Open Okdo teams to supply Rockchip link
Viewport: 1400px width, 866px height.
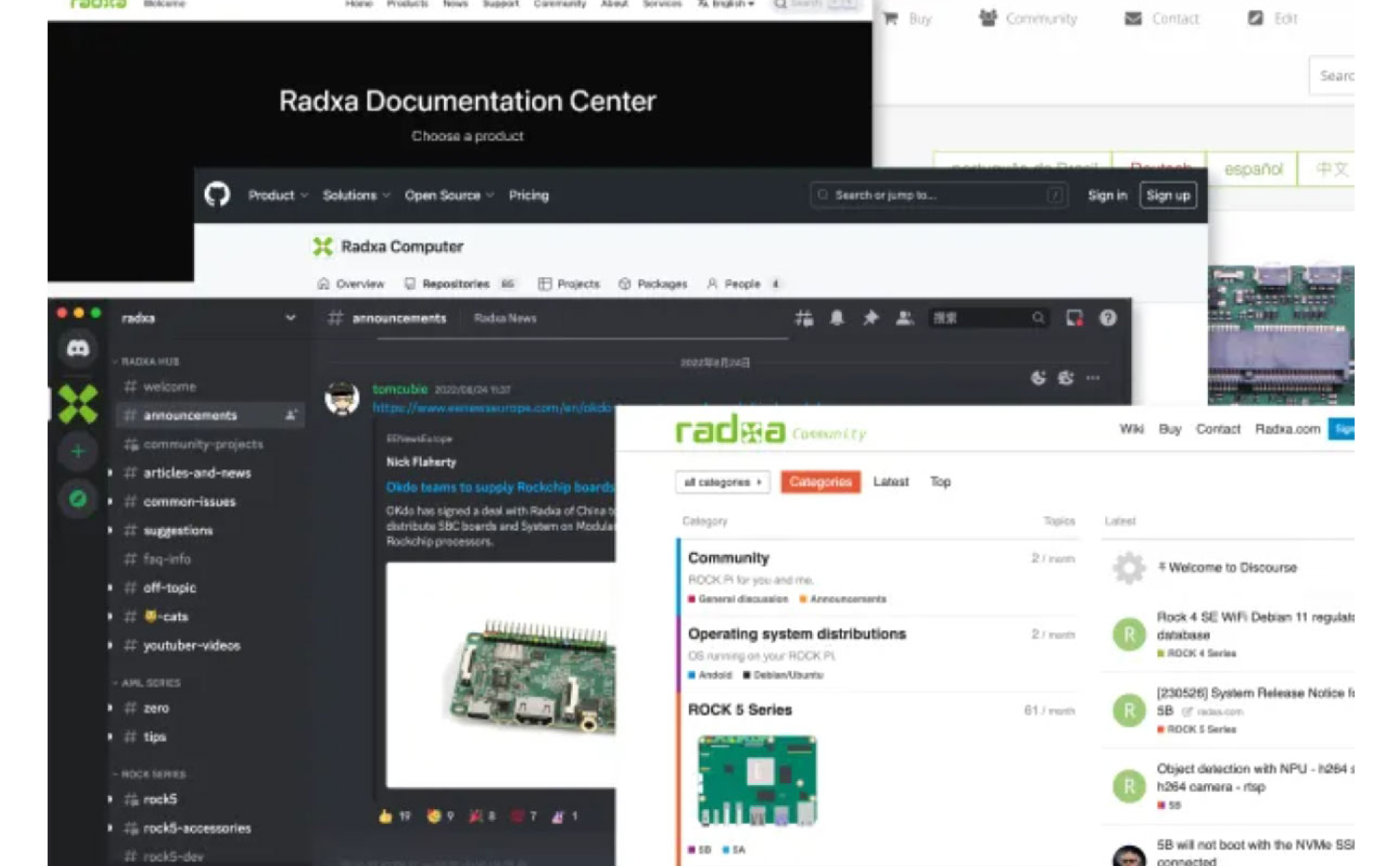point(500,487)
